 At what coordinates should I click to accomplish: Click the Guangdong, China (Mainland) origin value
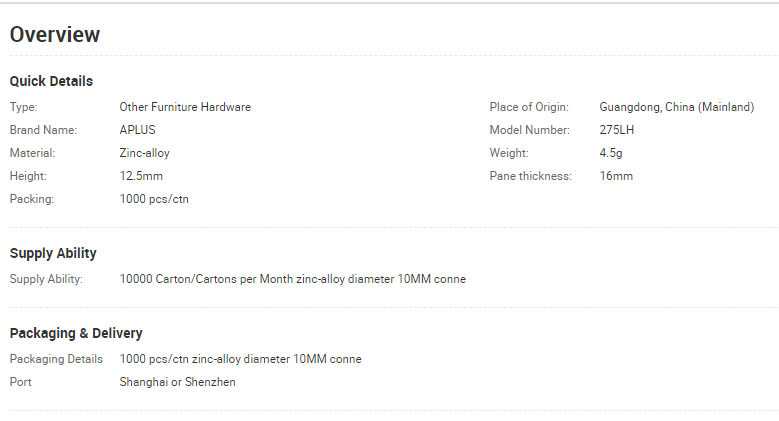[x=677, y=107]
